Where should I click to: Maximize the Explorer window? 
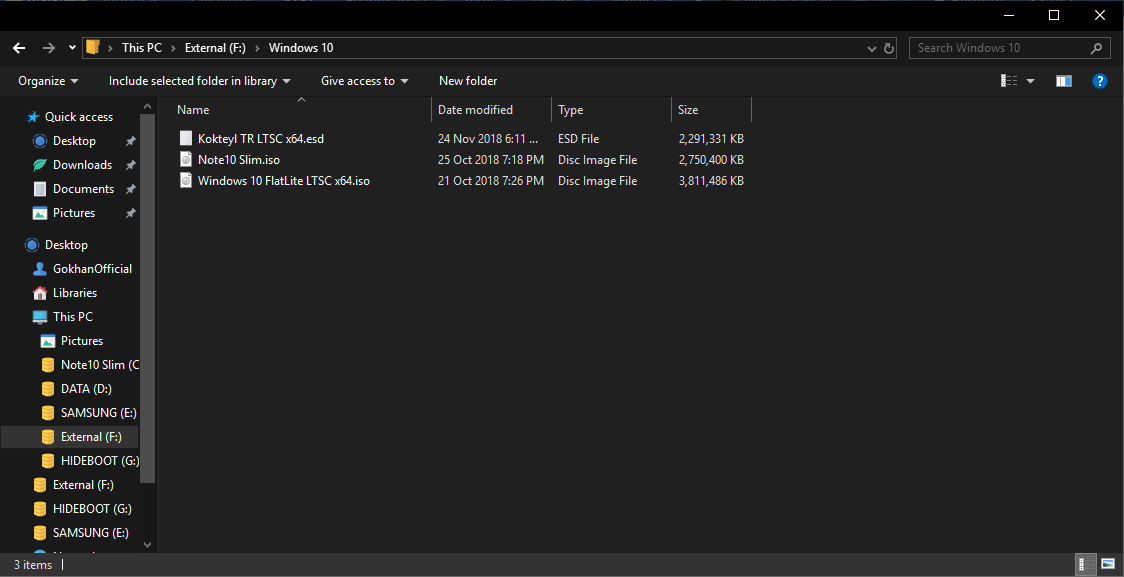tap(1054, 15)
